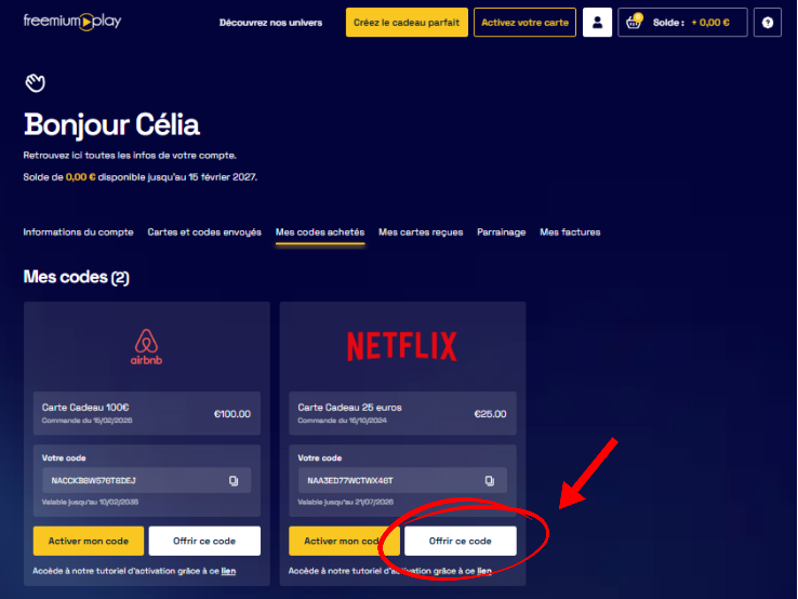Click the waving hand icon
The height and width of the screenshot is (599, 798).
click(x=35, y=82)
